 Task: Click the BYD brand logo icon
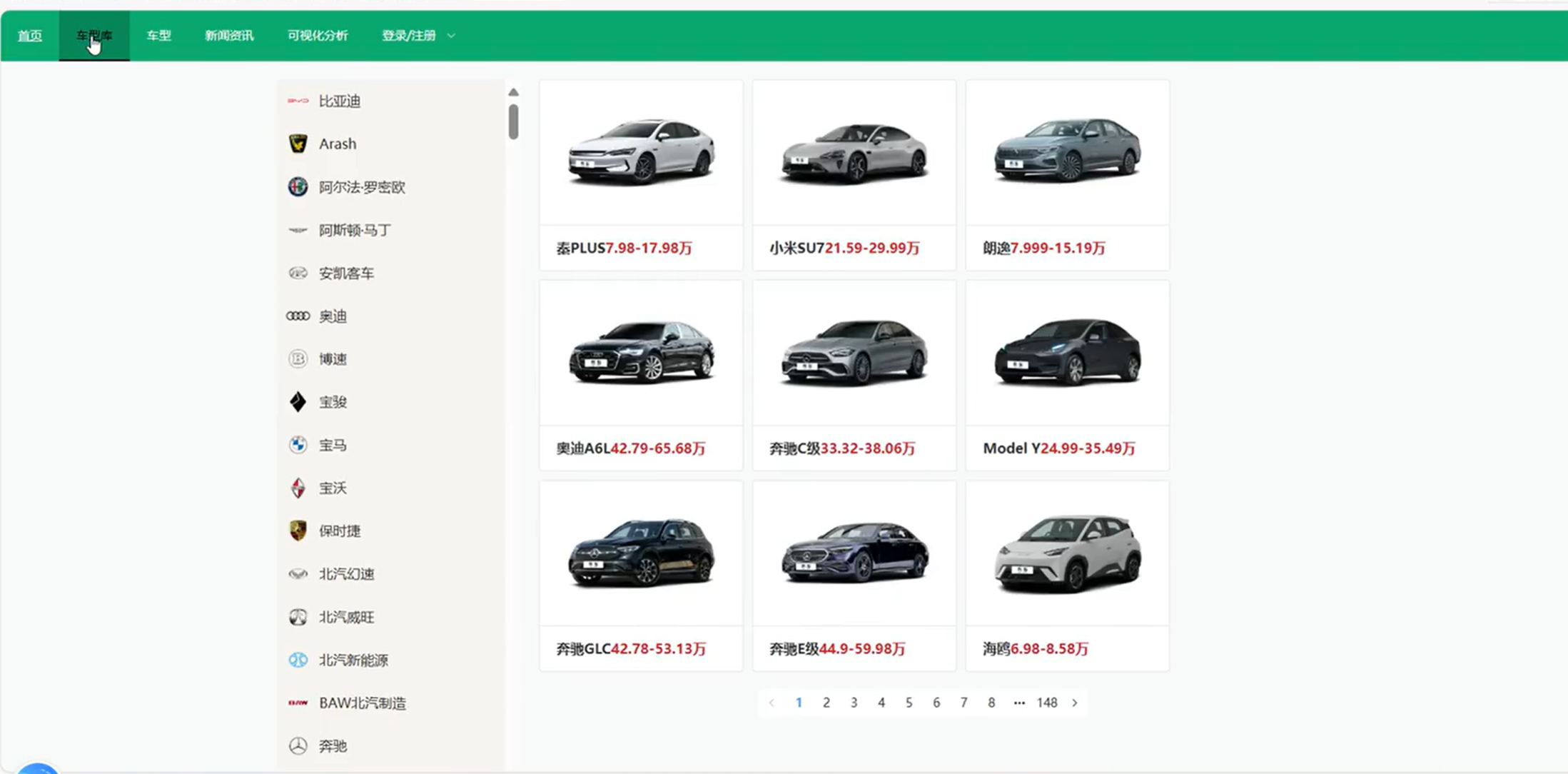click(298, 101)
